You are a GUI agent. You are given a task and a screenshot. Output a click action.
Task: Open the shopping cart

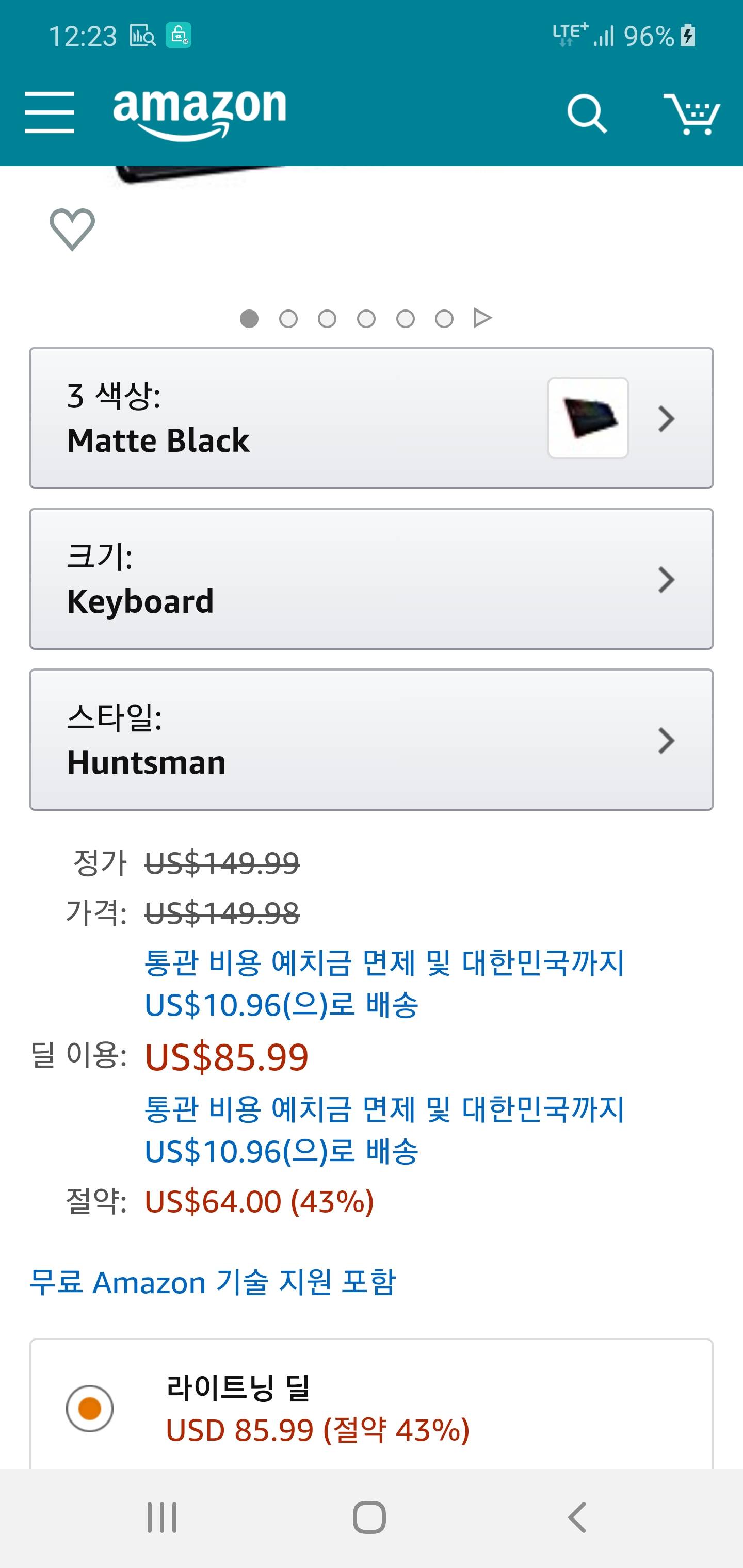pos(691,113)
